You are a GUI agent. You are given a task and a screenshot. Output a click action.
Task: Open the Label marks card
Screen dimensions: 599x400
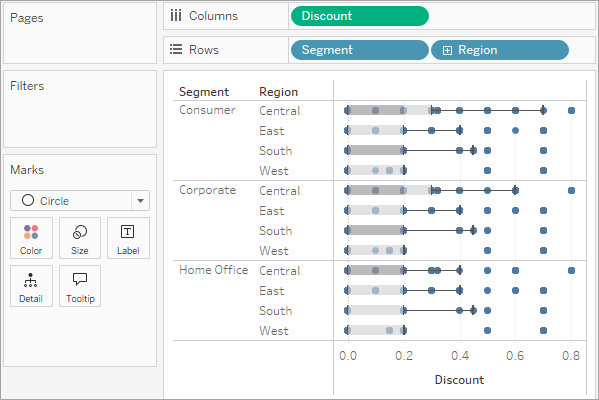click(128, 238)
